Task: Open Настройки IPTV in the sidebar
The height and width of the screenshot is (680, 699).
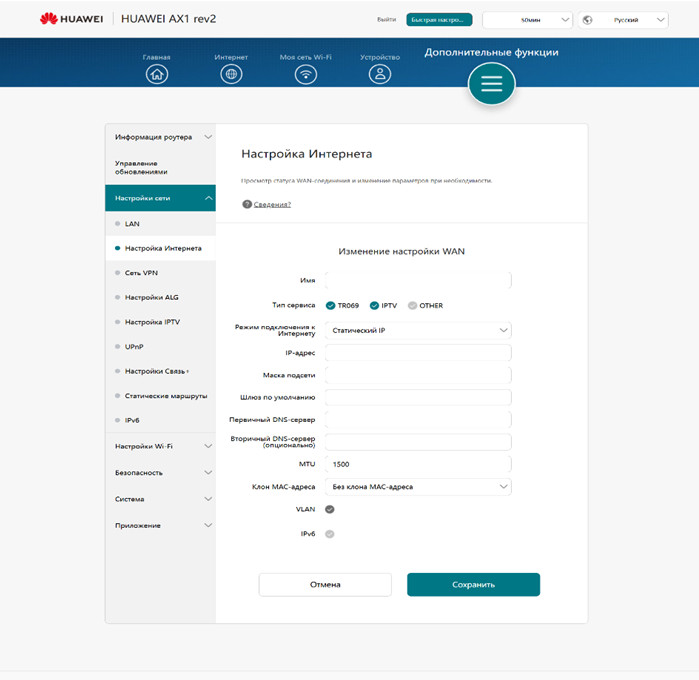Action: coord(152,322)
